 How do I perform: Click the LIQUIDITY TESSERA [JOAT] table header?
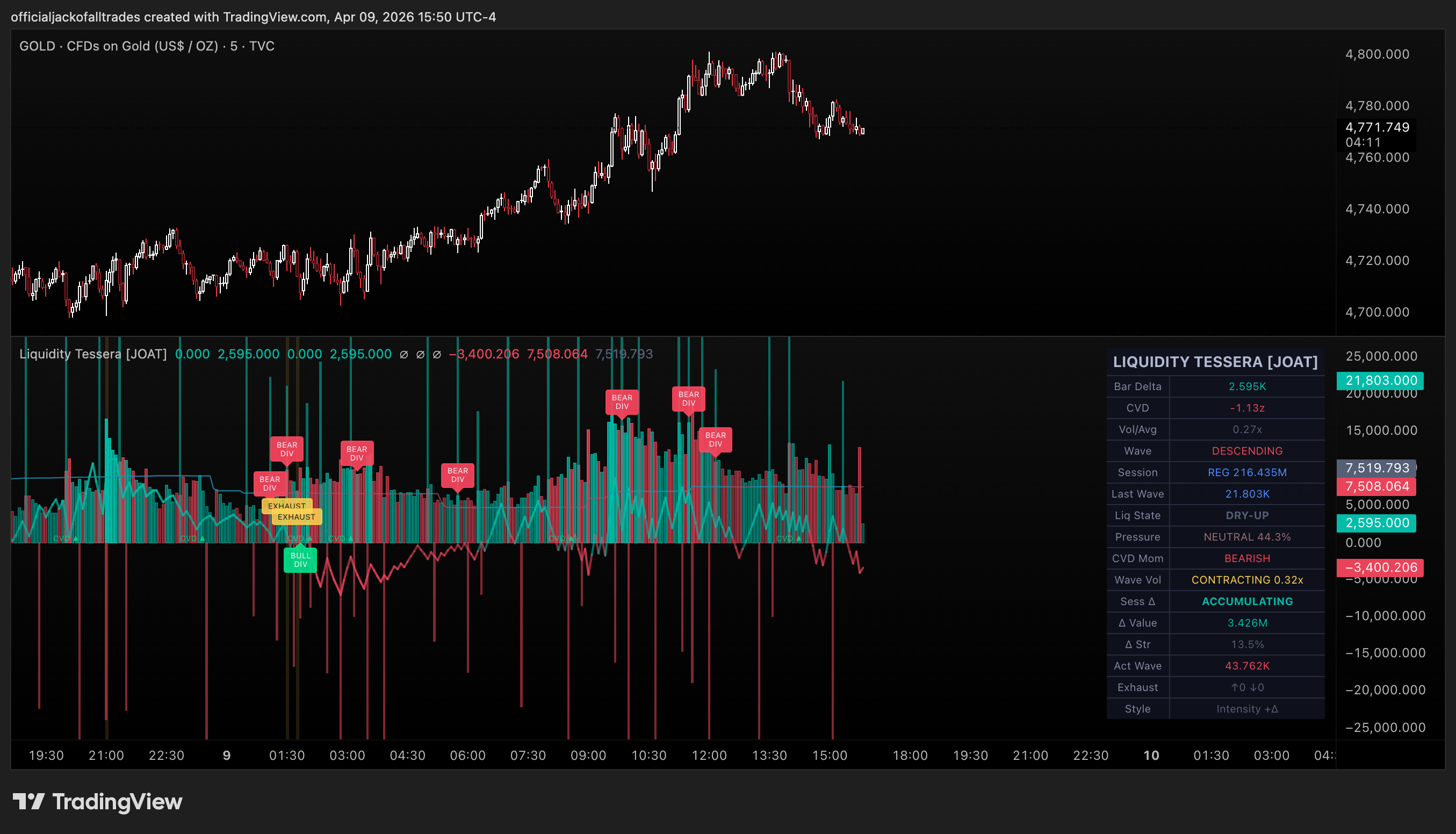[x=1215, y=362]
